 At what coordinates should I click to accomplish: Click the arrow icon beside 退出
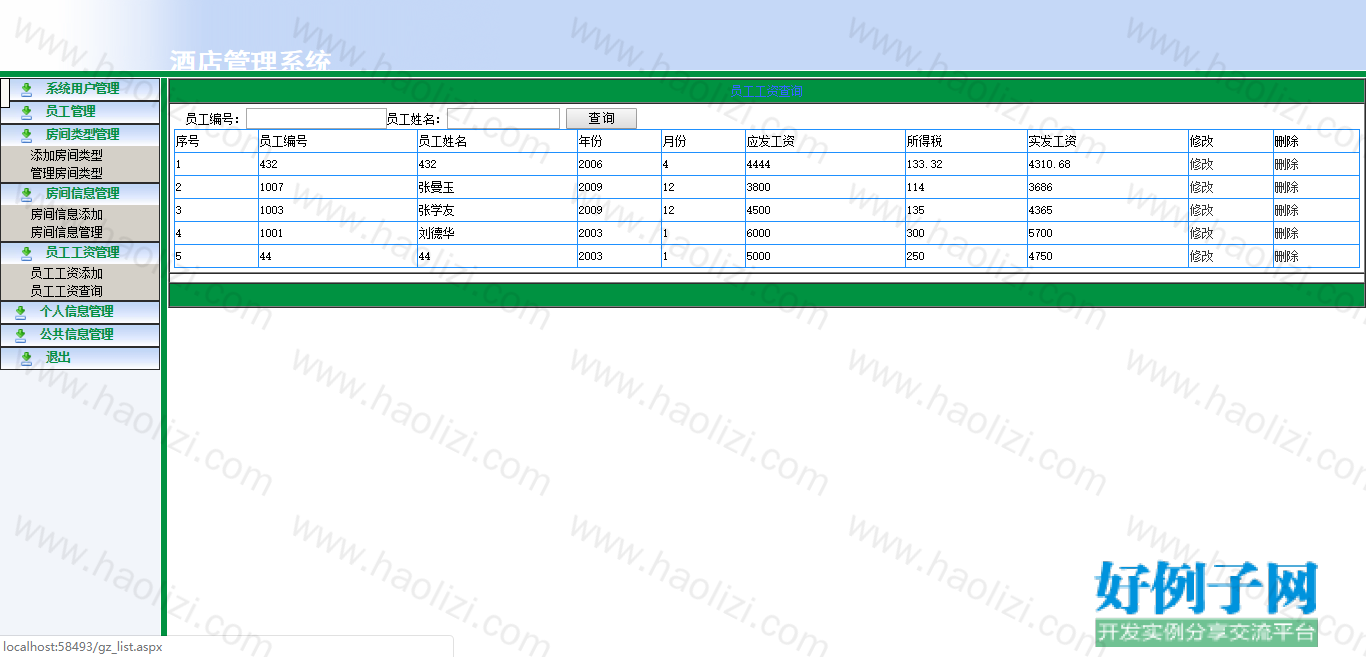click(x=27, y=358)
